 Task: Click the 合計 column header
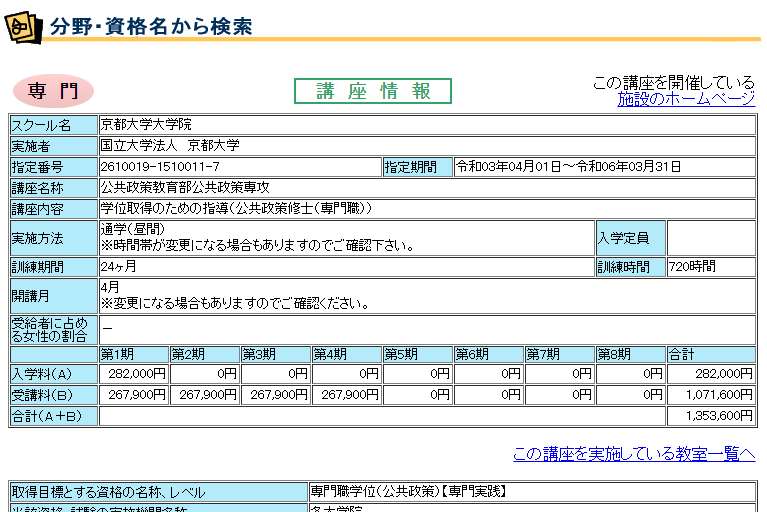pos(712,355)
